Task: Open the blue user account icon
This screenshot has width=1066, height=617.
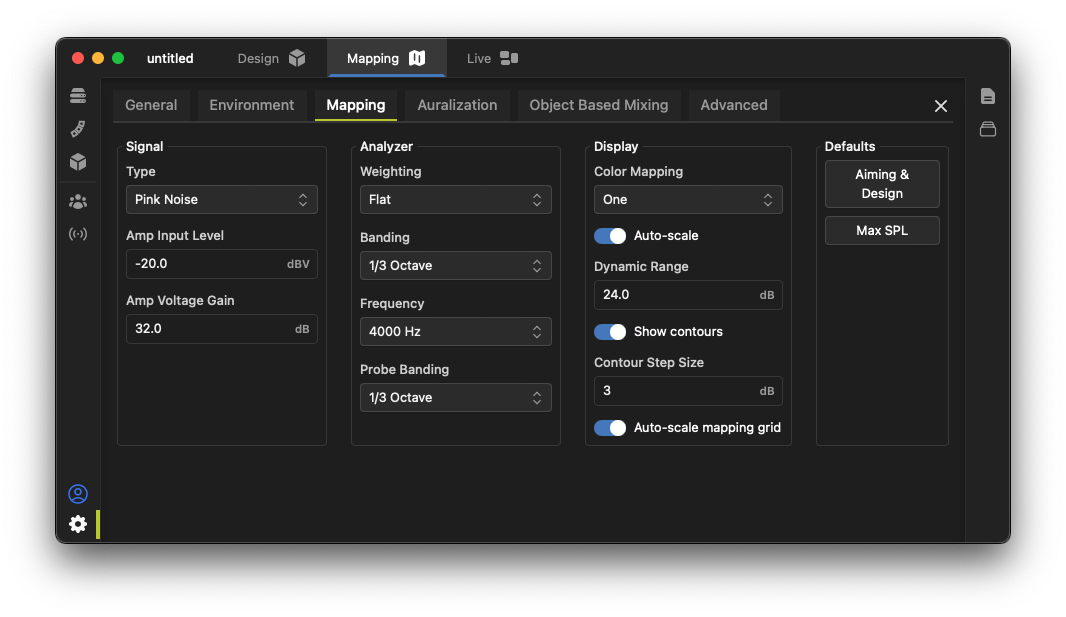Action: point(78,494)
